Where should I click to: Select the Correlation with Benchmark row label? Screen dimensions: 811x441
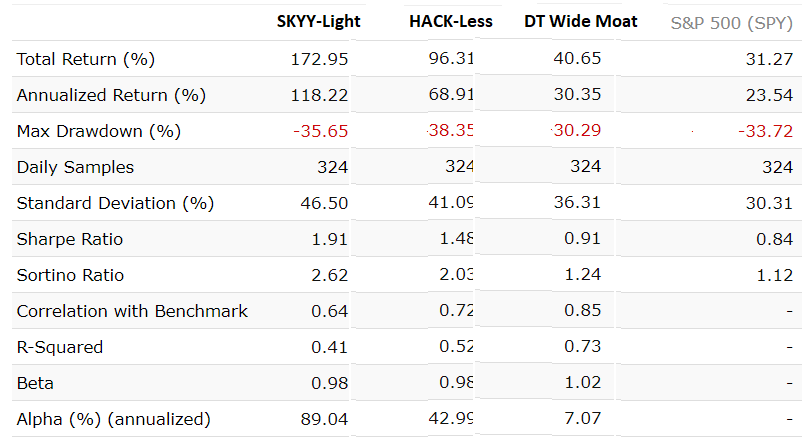(x=132, y=311)
